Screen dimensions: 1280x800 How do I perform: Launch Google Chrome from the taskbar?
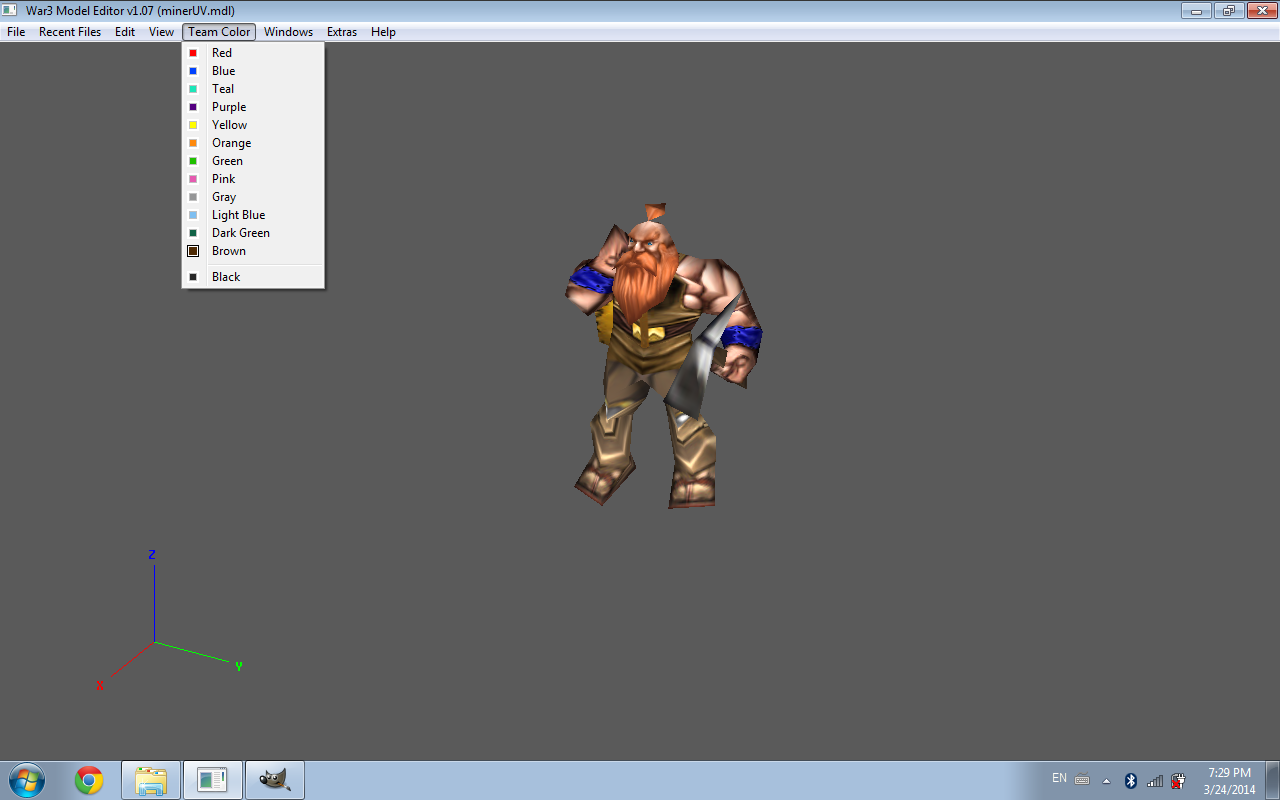(89, 780)
